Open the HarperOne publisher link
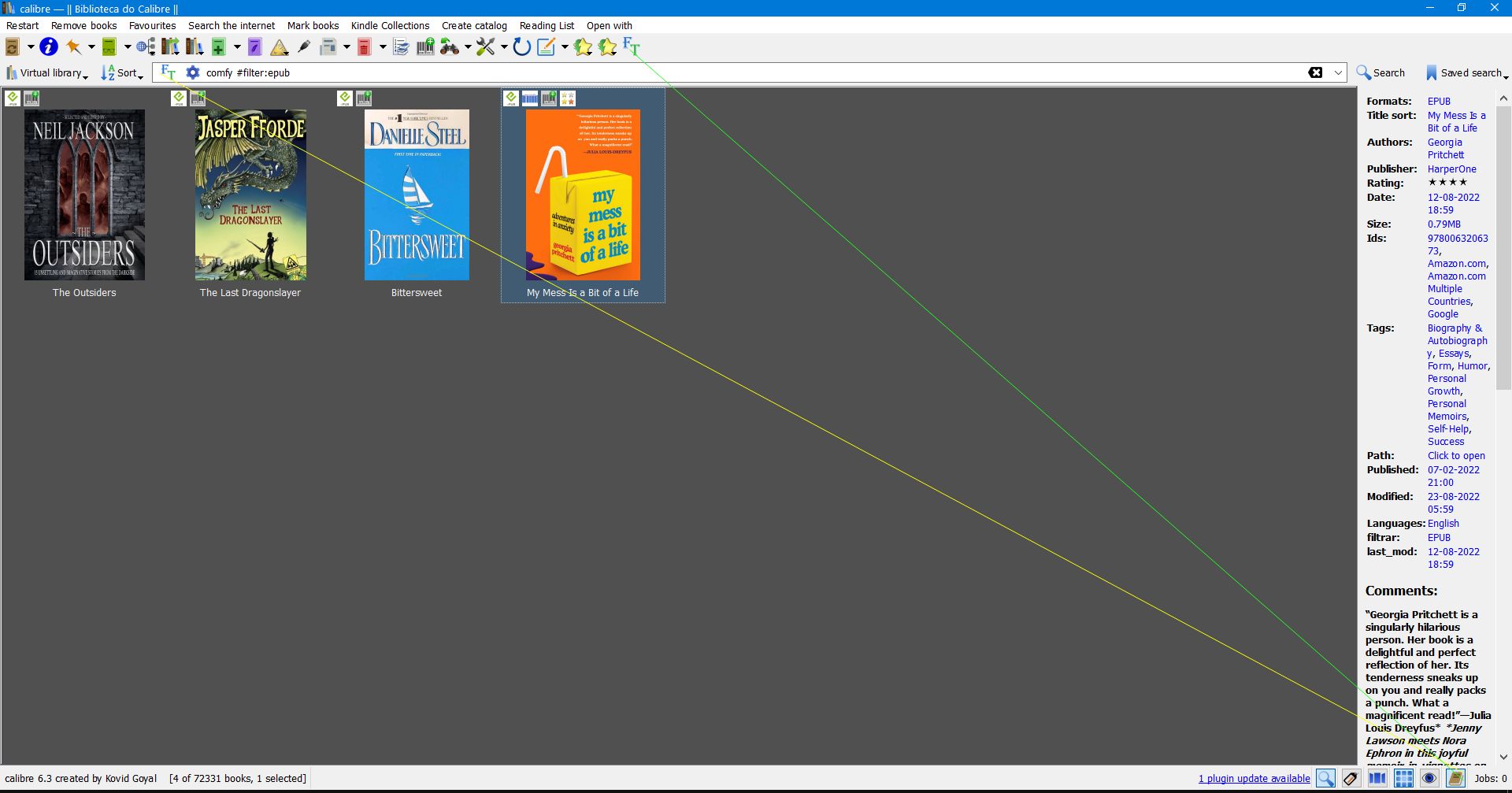The height and width of the screenshot is (793, 1512). pos(1452,169)
